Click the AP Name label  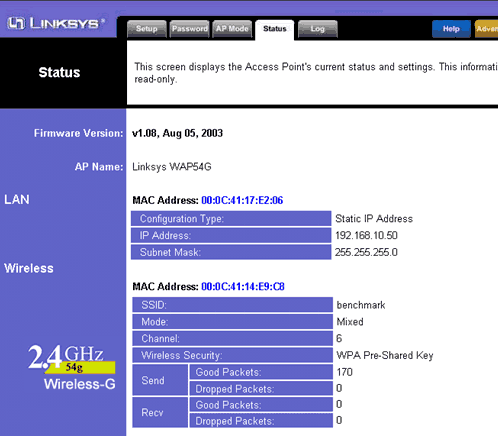[x=99, y=167]
